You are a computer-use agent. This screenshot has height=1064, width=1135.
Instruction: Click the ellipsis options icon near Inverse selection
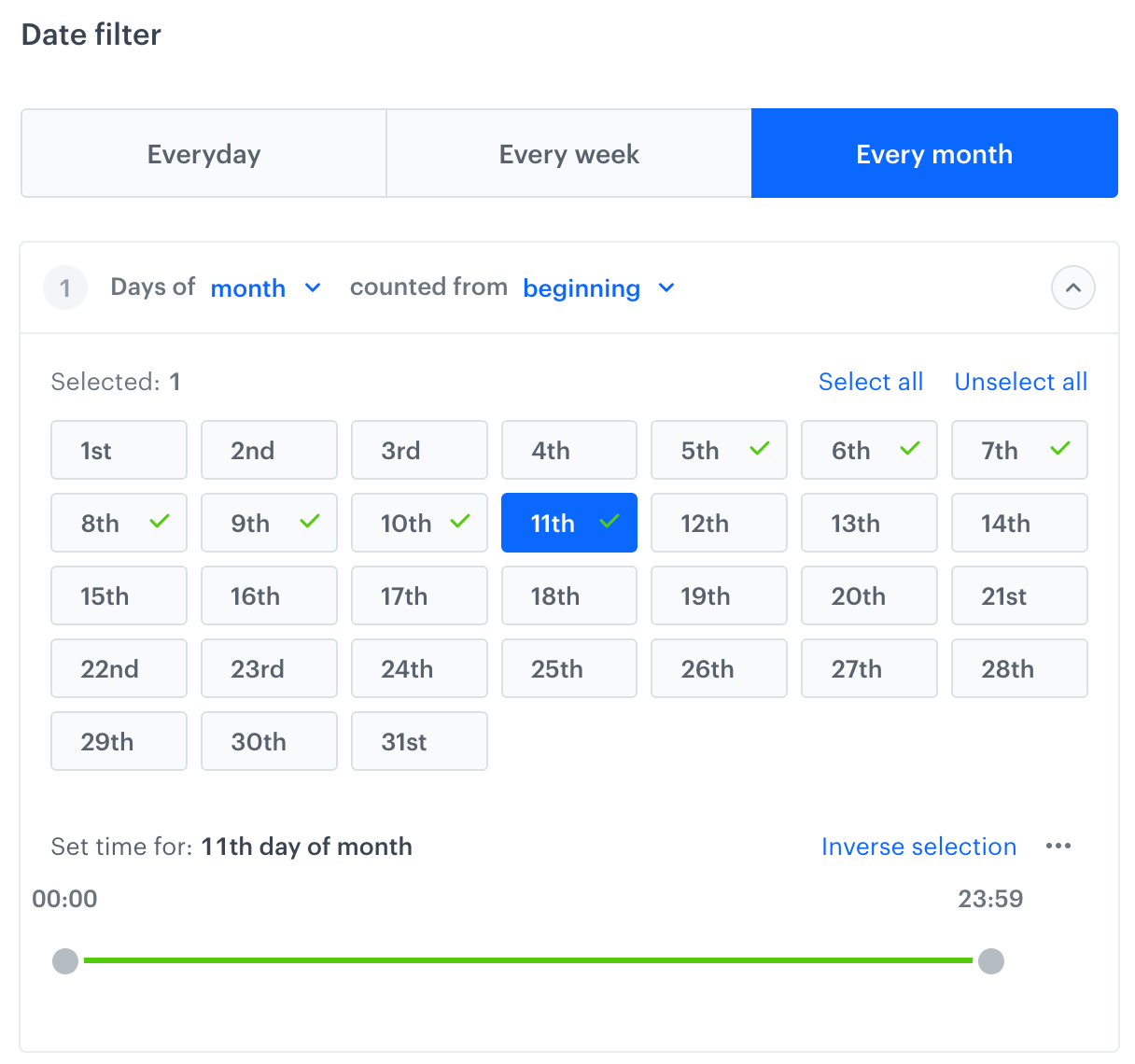tap(1058, 847)
